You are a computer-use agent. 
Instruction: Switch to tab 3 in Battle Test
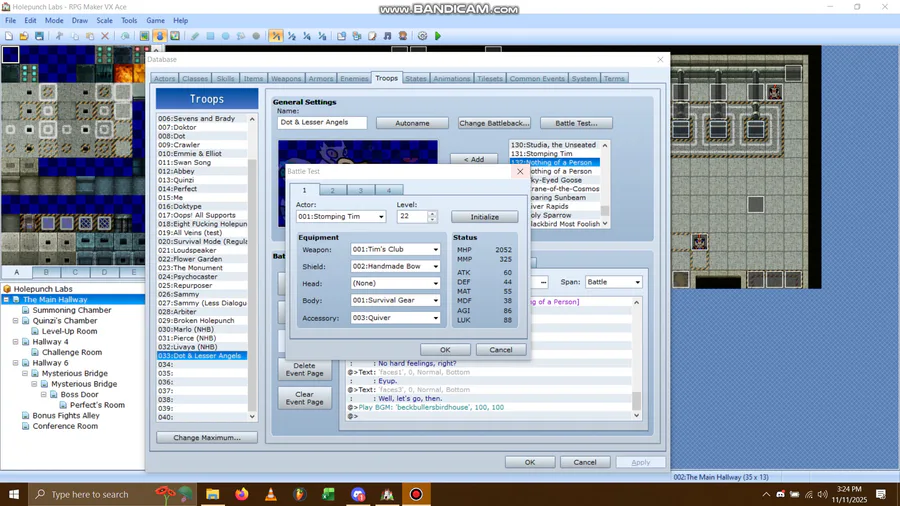361,190
